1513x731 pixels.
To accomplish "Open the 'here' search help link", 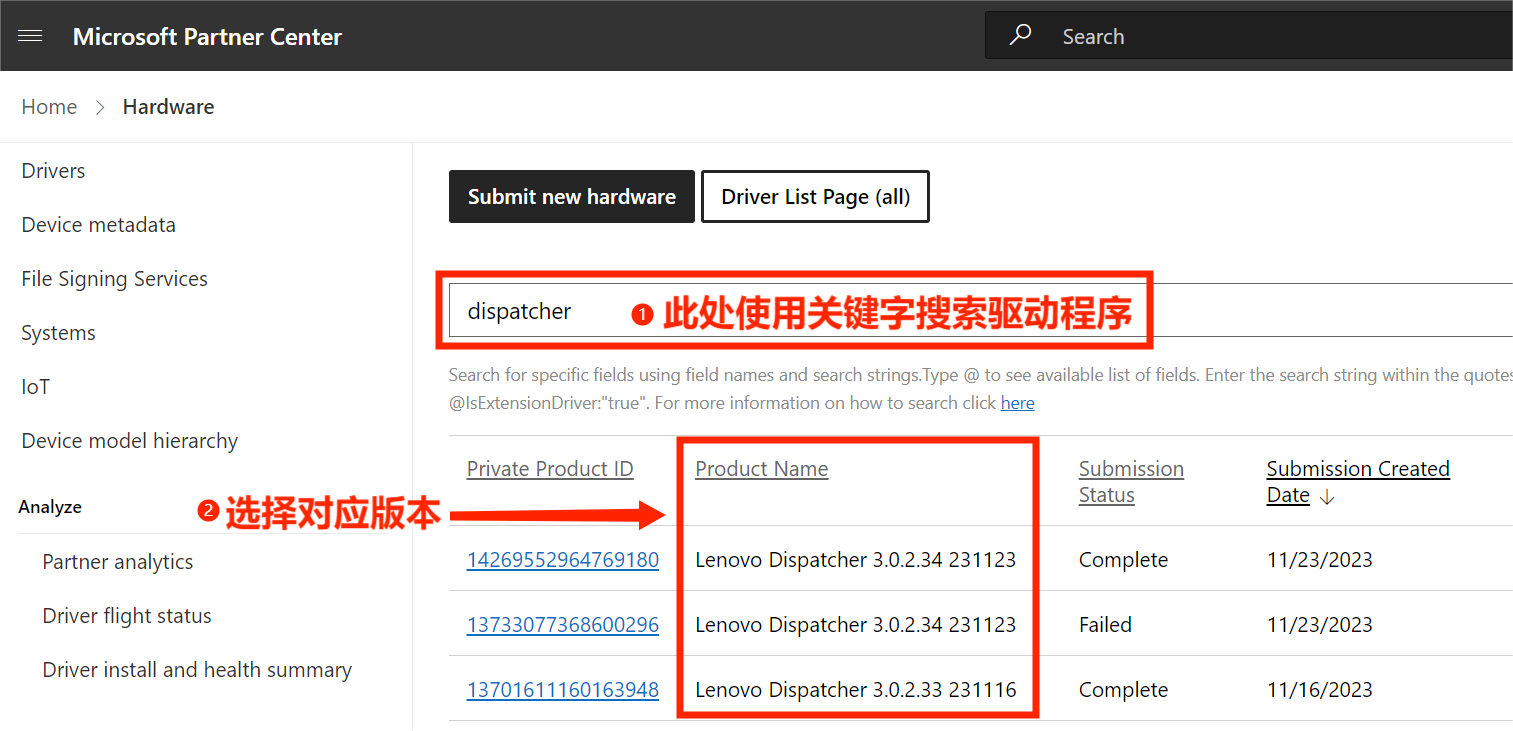I will [x=1017, y=403].
